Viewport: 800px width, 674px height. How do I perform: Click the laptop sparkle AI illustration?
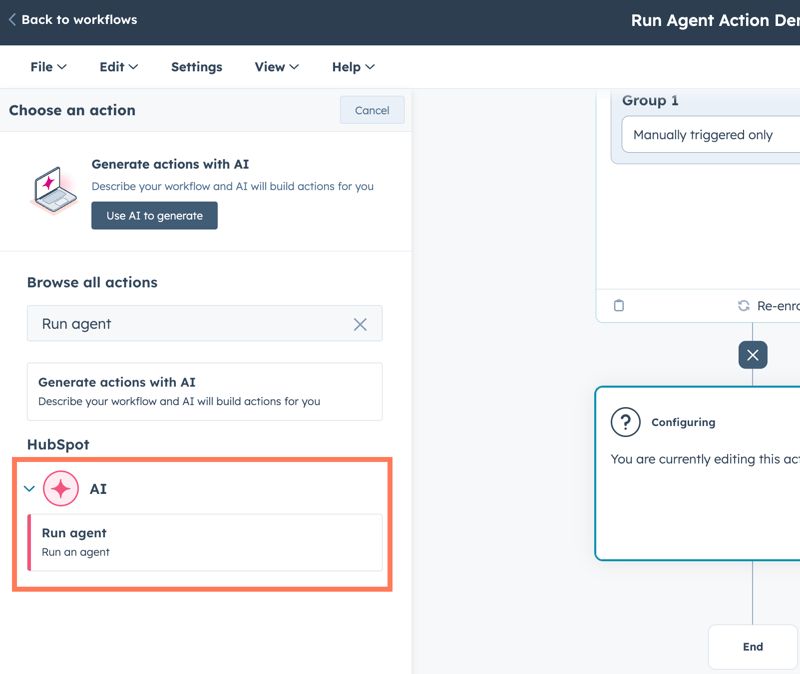(x=54, y=190)
